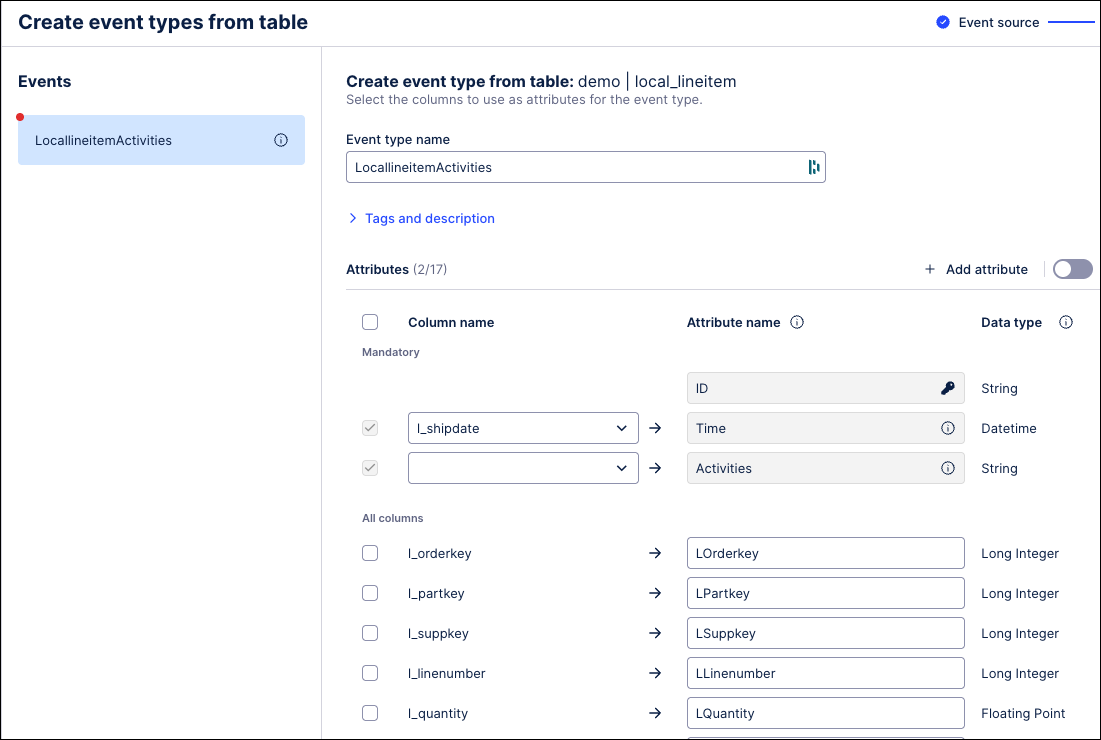Click the info icon on LocallineitemActivities sidebar entry

pos(280,140)
